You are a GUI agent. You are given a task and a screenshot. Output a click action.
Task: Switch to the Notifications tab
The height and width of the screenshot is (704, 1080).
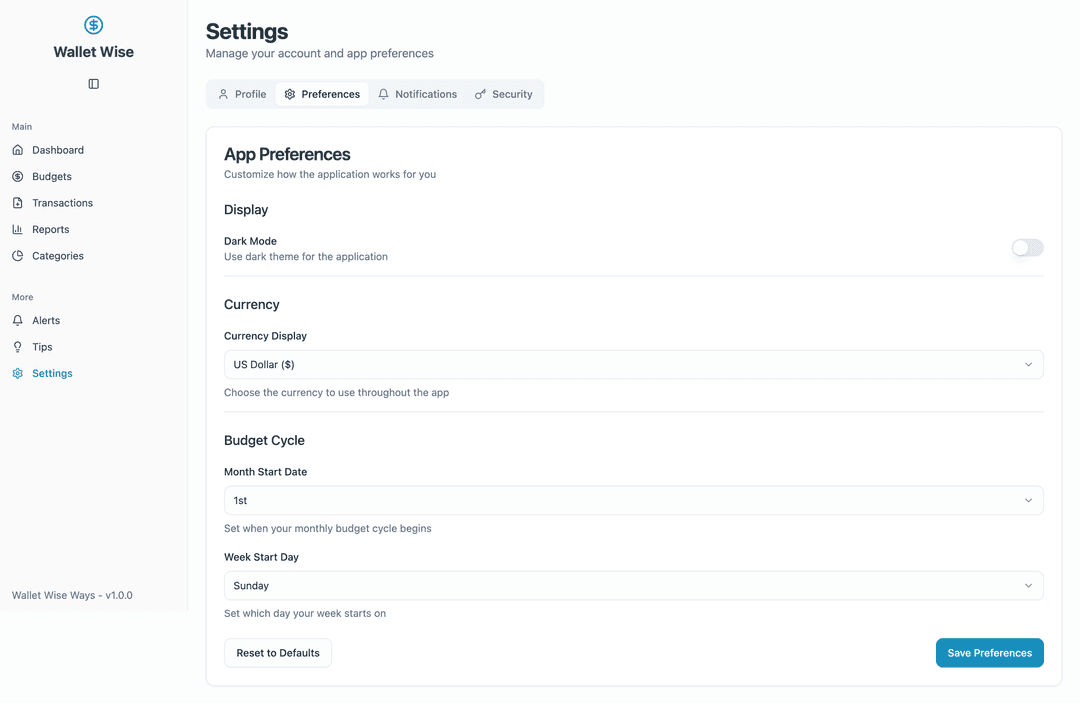click(x=417, y=93)
